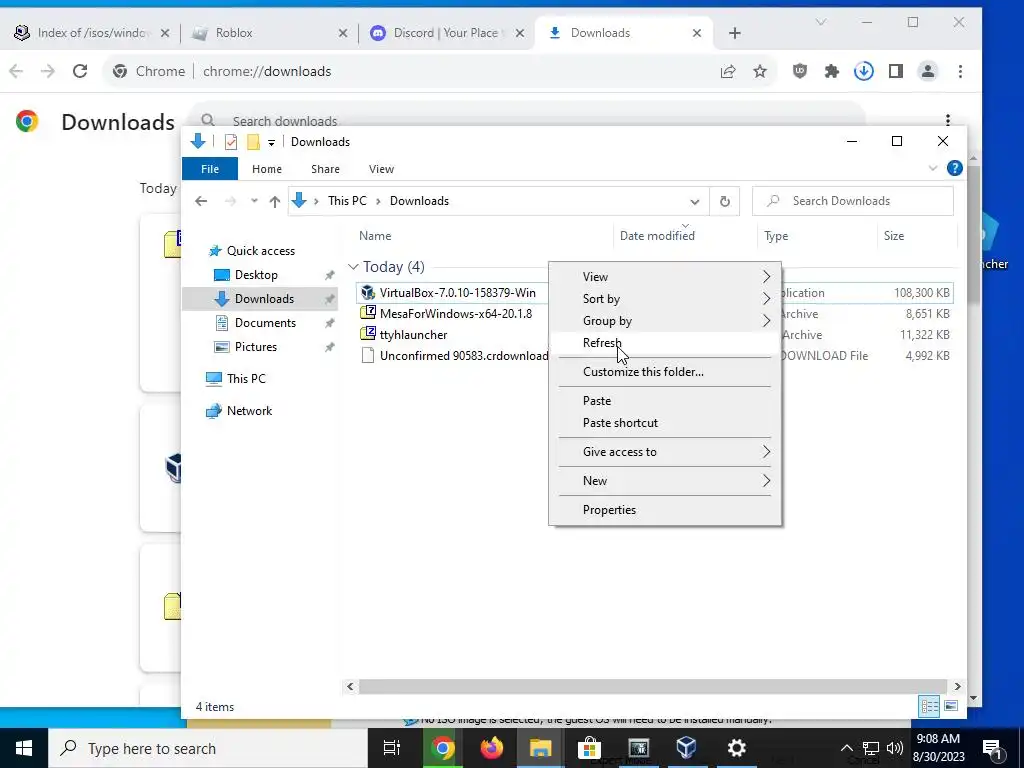
Task: Expand the Group by submenu
Action: [x=665, y=321]
